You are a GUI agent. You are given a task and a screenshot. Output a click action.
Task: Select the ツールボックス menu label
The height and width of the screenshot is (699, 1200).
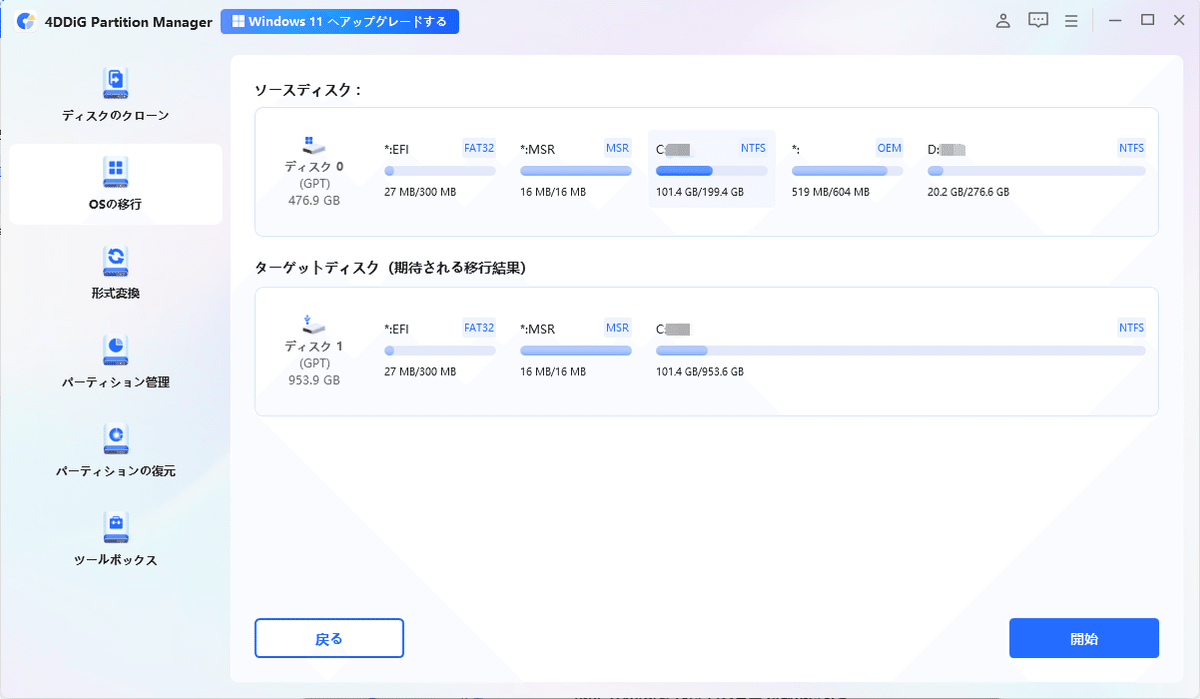click(x=116, y=560)
